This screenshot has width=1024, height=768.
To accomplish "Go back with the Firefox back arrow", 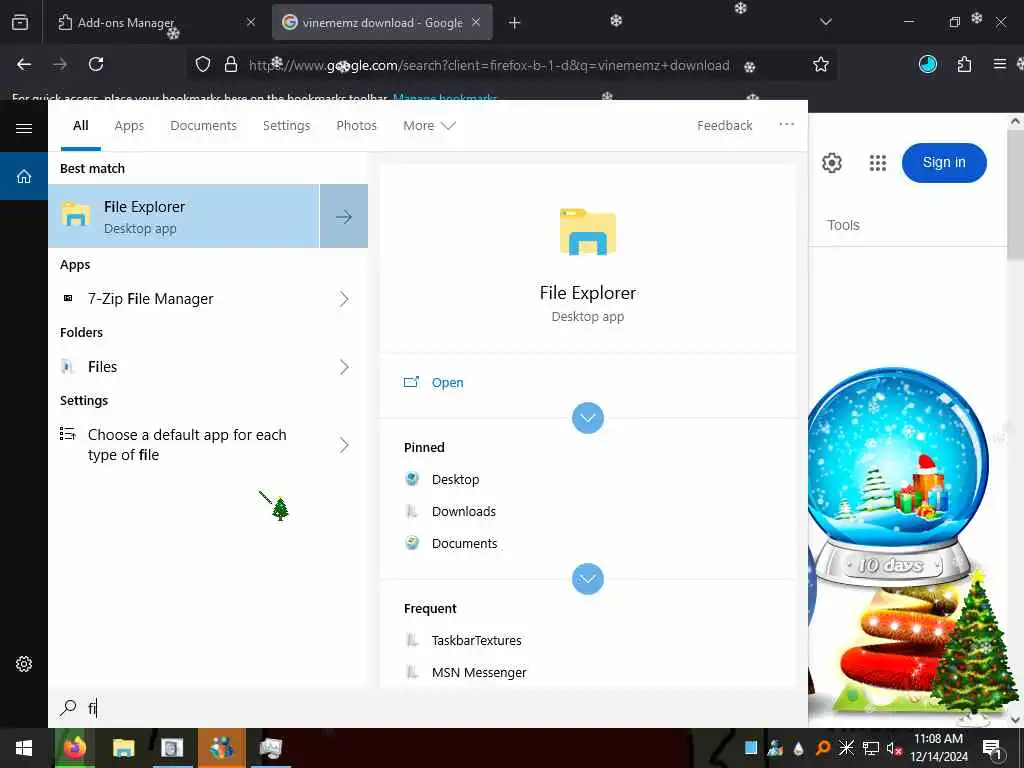I will point(24,64).
